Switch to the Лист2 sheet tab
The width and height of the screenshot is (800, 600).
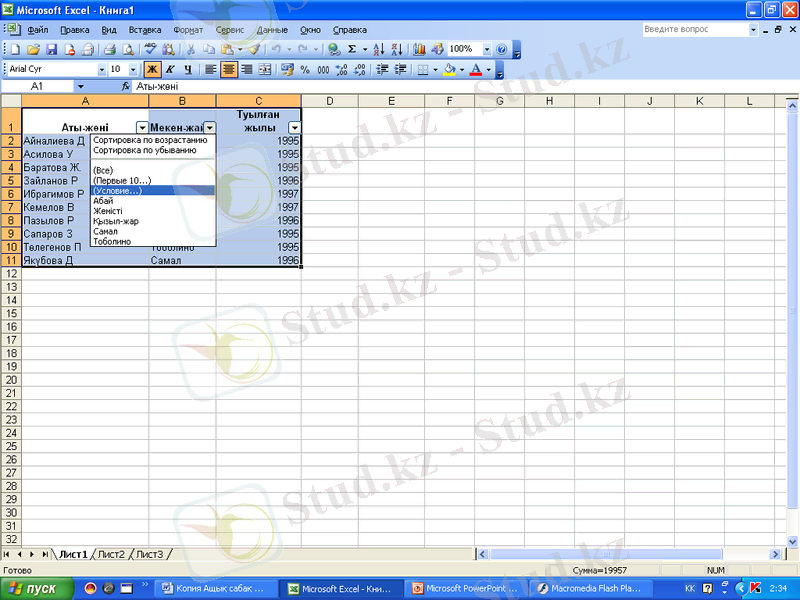pyautogui.click(x=111, y=554)
